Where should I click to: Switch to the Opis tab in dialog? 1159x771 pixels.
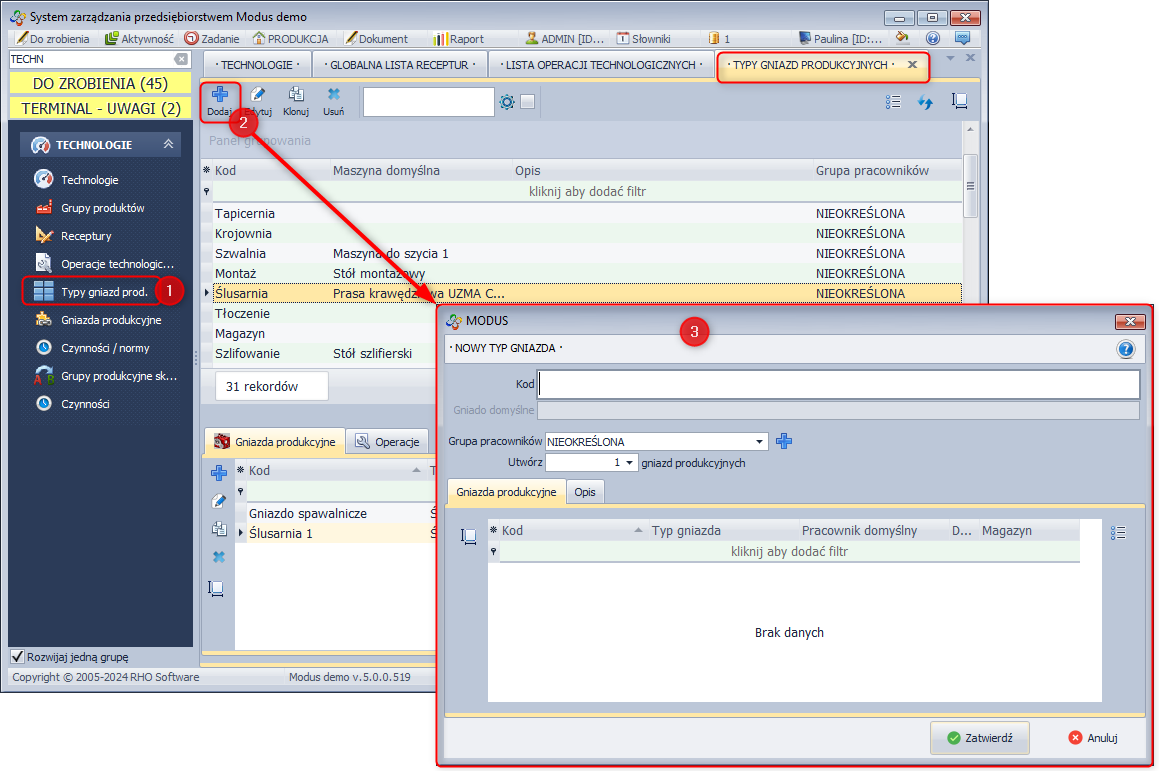(585, 492)
